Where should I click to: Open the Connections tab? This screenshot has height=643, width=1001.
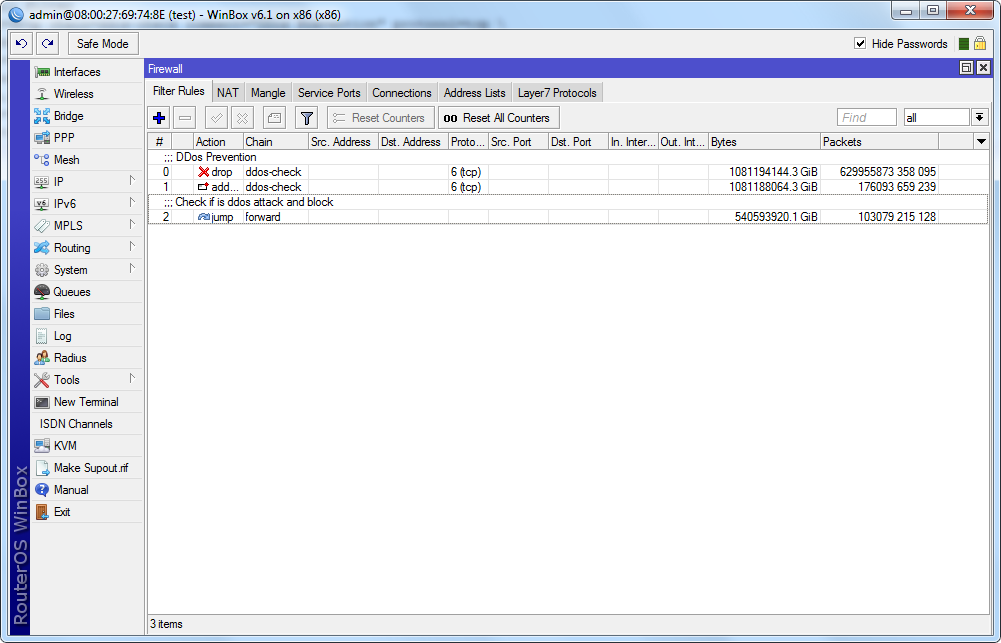(x=402, y=93)
